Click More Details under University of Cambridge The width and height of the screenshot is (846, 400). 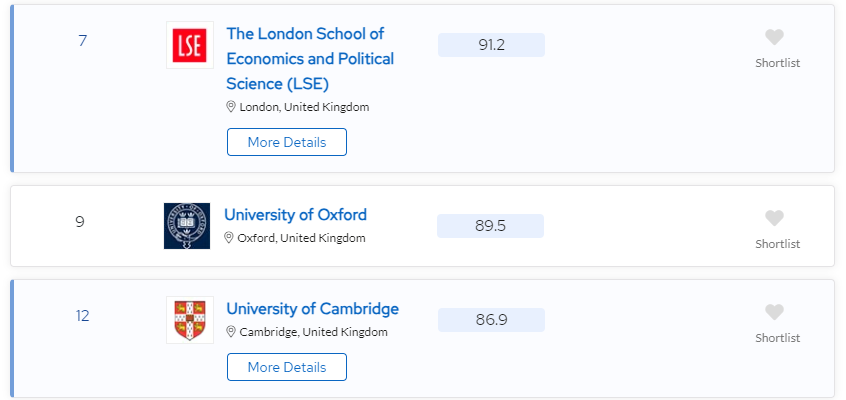(x=286, y=367)
